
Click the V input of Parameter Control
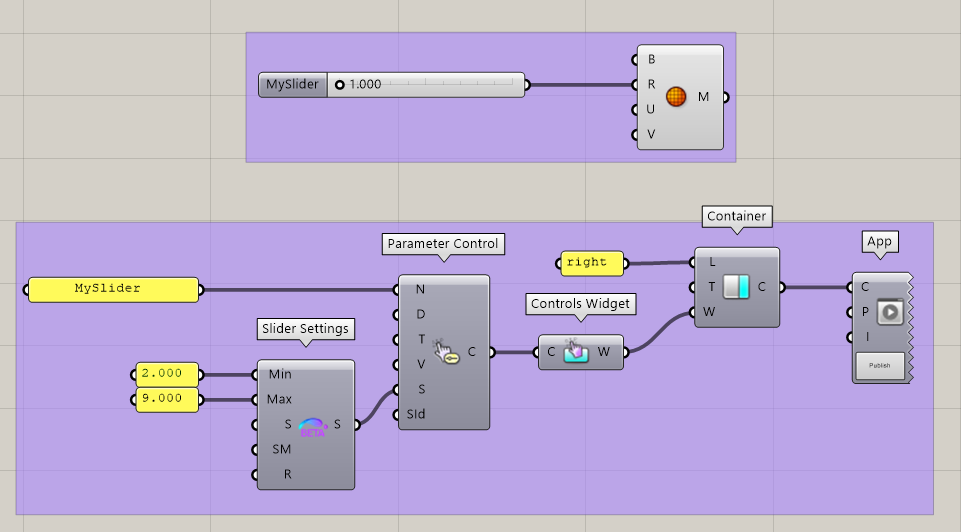421,364
